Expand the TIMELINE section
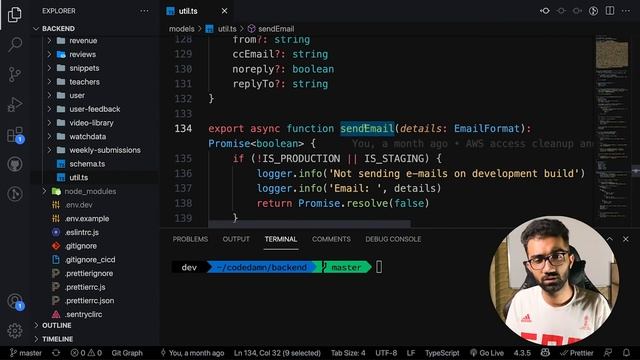Viewport: 640px width, 360px height. click(58, 339)
